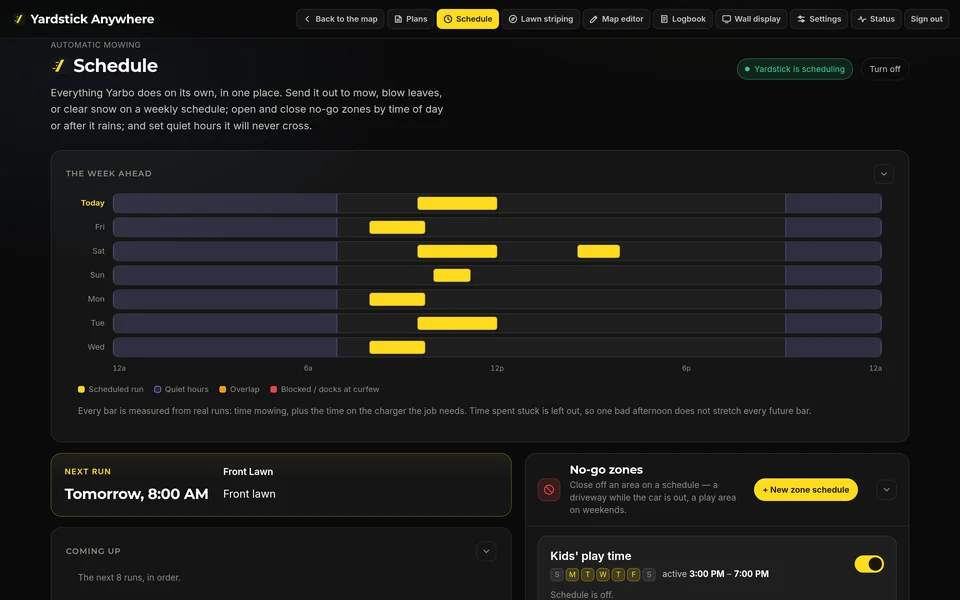
Task: Select Tuesday's scheduled run bar
Action: point(457,323)
